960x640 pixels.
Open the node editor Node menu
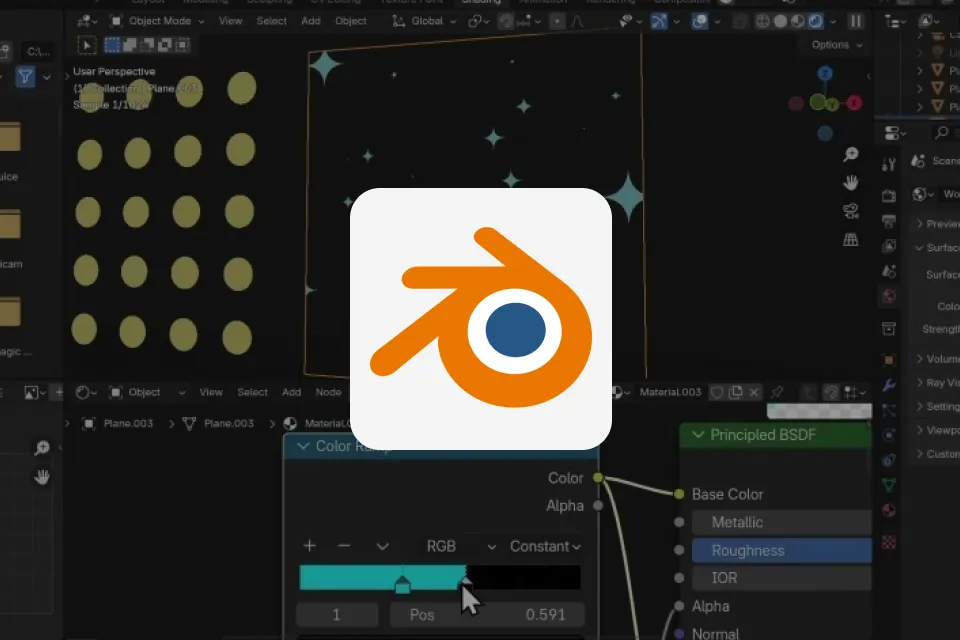(328, 392)
